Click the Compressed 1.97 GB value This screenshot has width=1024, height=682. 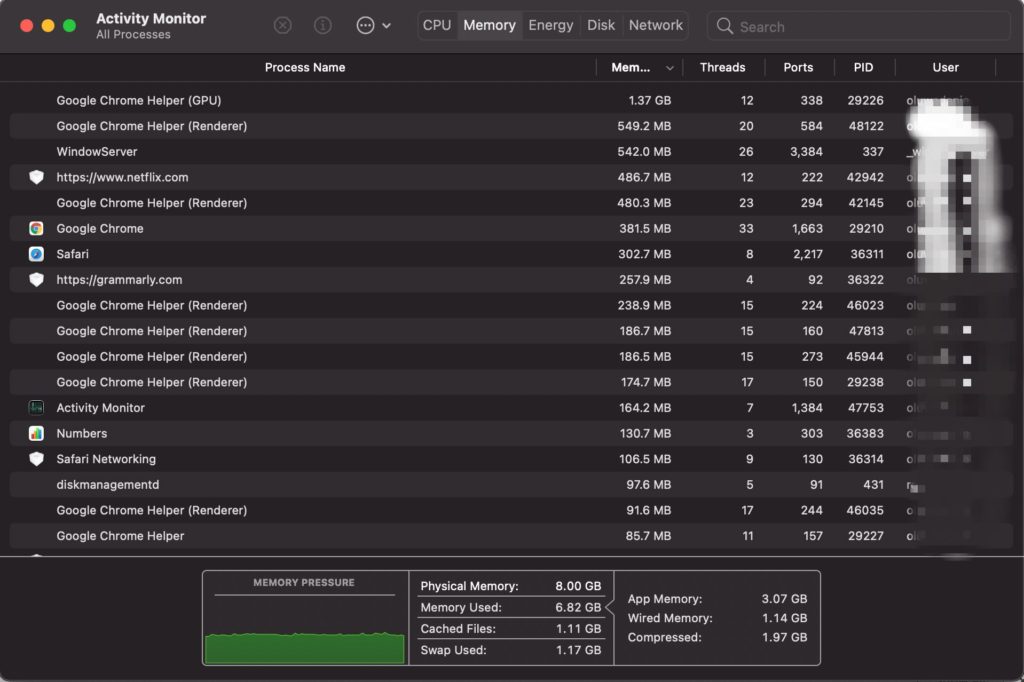[784, 637]
